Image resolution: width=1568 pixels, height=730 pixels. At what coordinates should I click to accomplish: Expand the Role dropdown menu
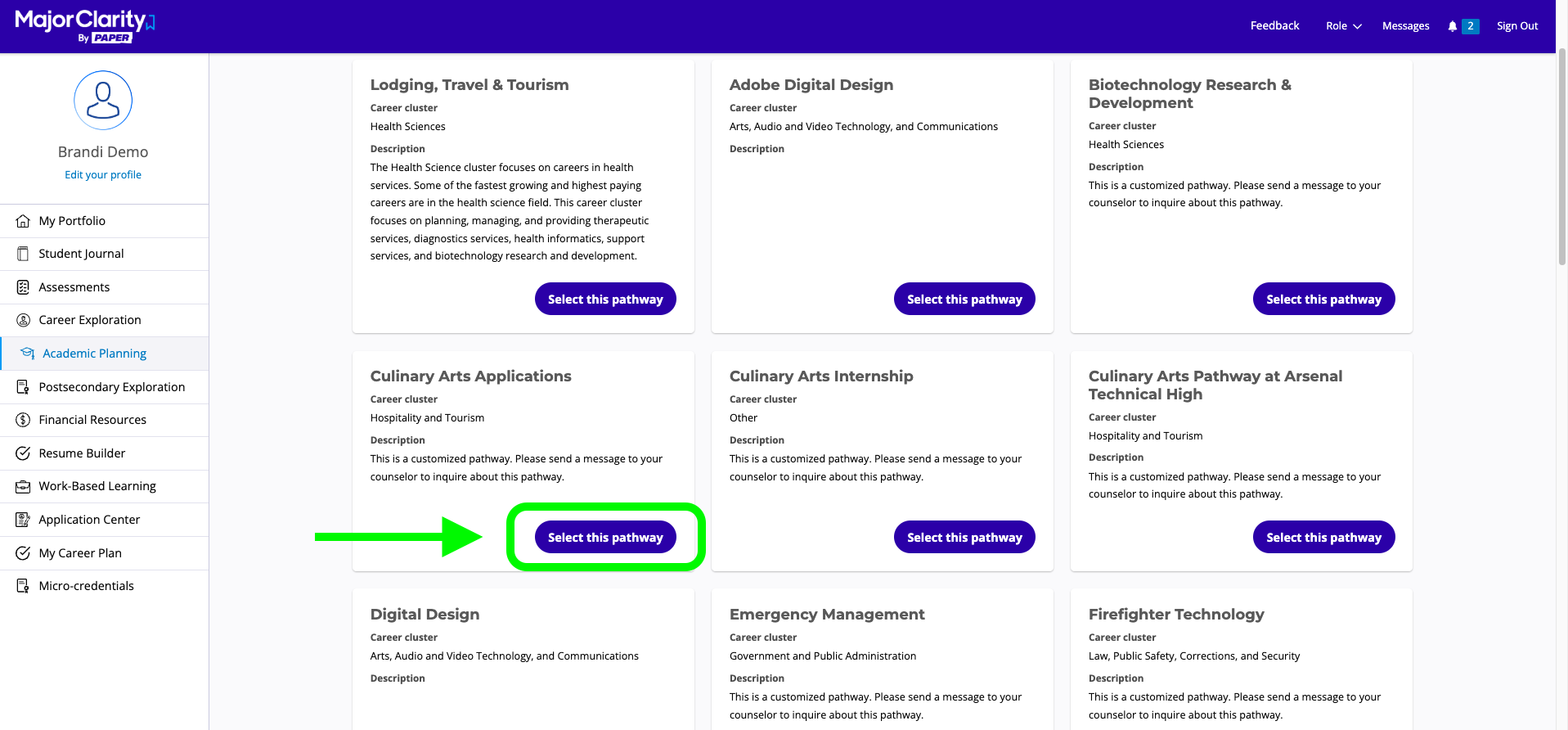click(x=1343, y=26)
